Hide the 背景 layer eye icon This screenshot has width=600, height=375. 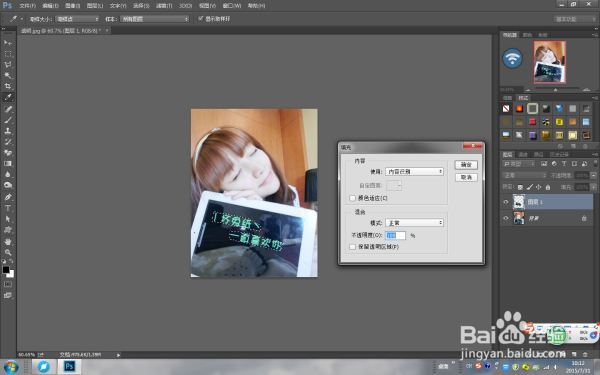coord(506,218)
